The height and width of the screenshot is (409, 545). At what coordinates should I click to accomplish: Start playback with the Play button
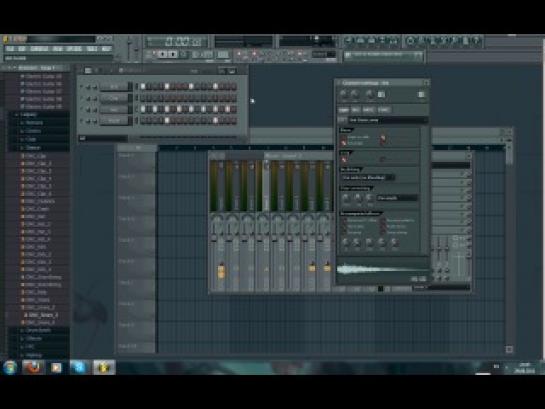coord(163,55)
